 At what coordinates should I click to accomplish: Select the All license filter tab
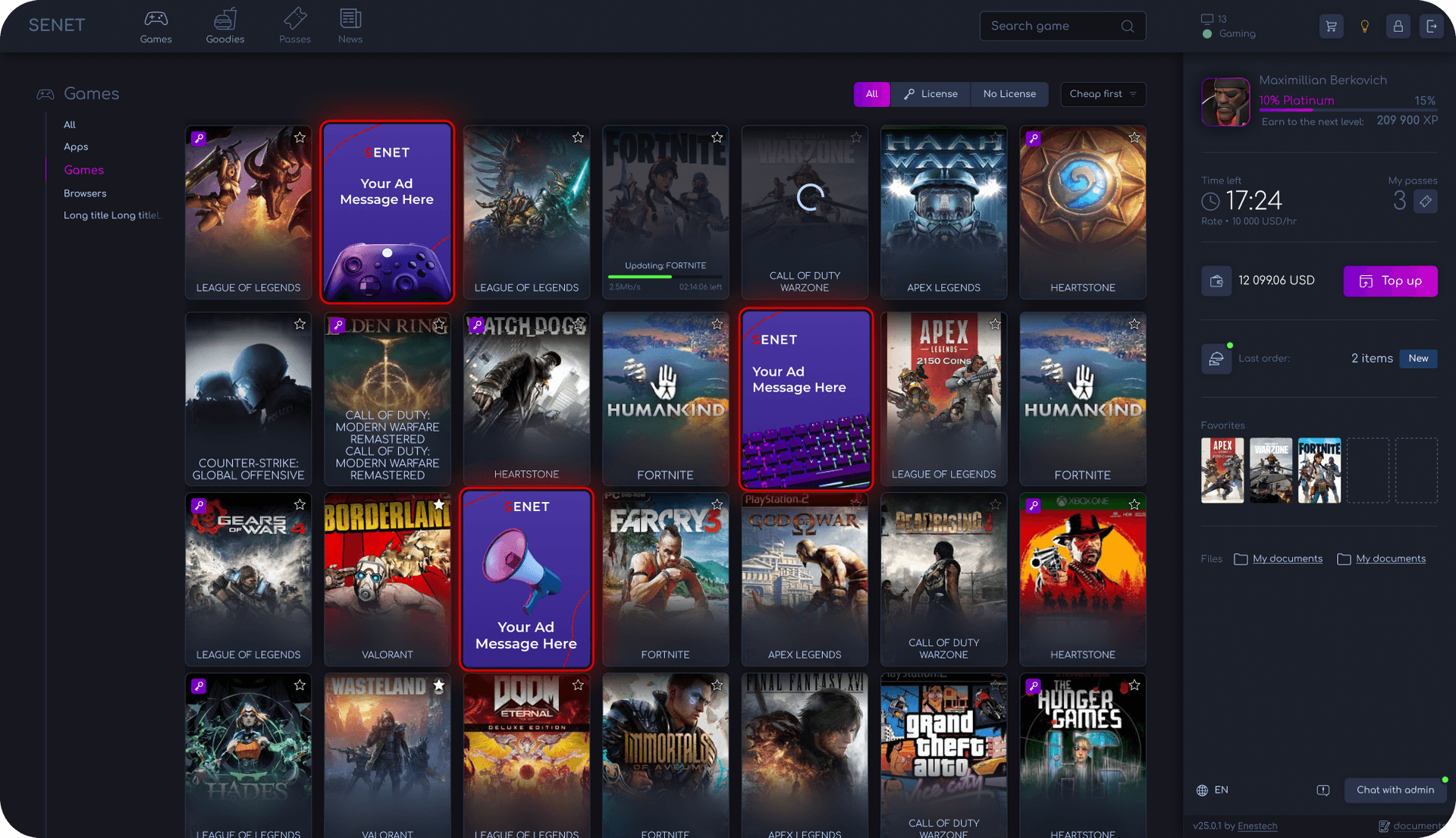[872, 94]
